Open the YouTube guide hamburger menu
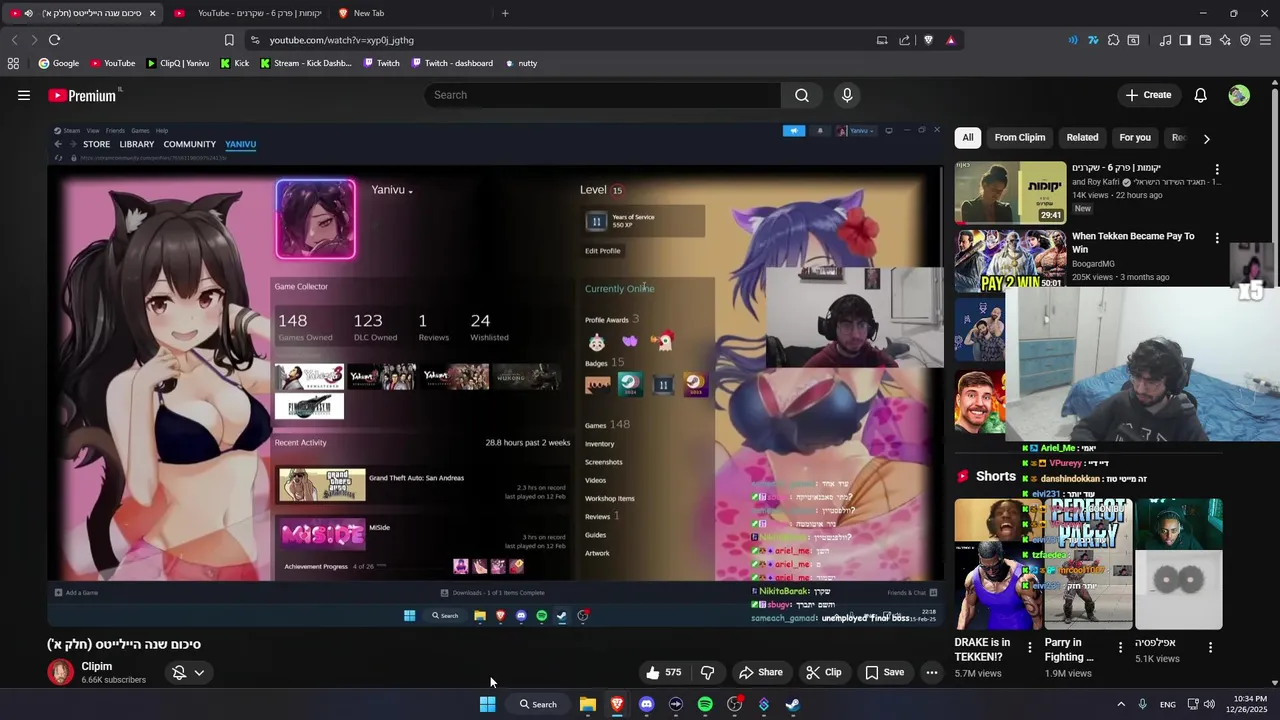The width and height of the screenshot is (1280, 720). pos(24,95)
